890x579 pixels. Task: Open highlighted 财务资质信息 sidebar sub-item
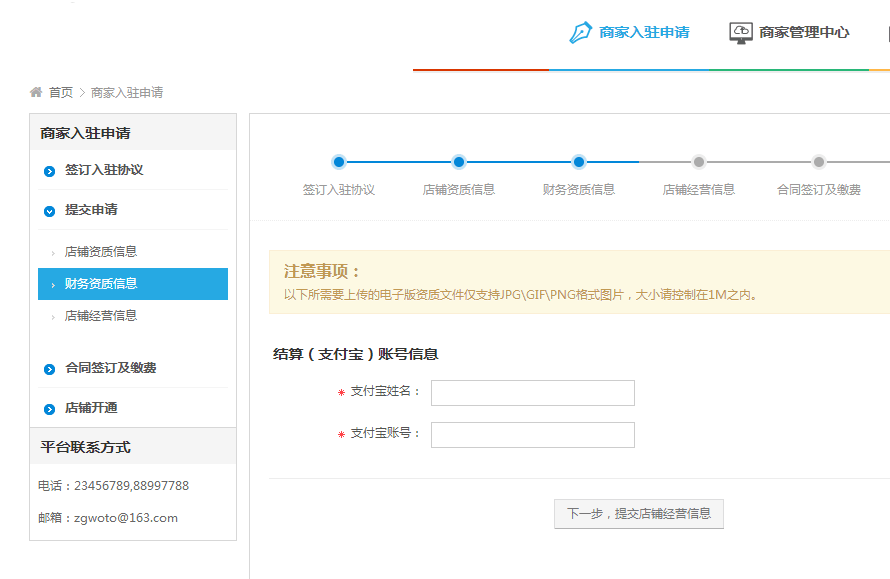[133, 284]
